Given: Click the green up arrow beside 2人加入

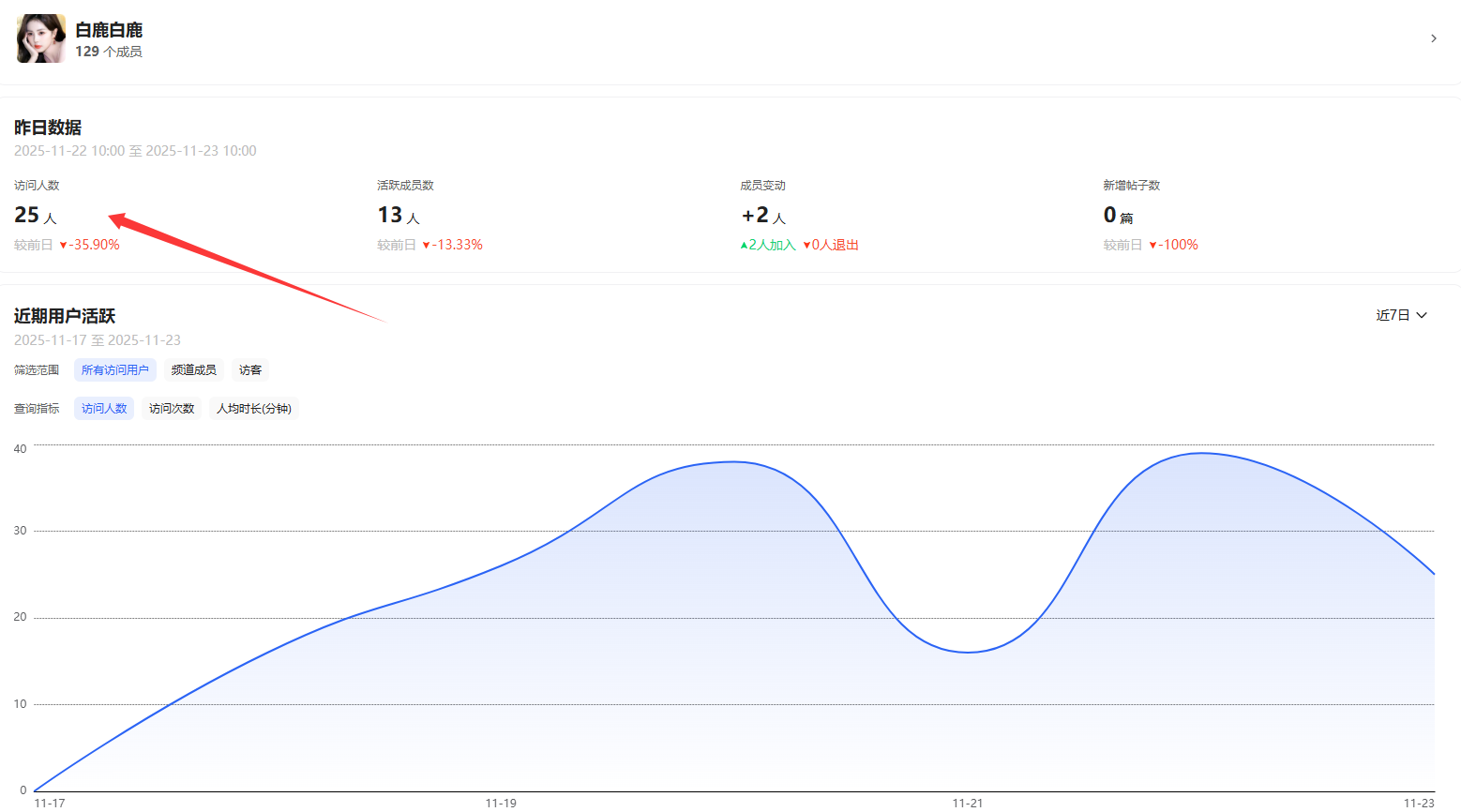Looking at the screenshot, I should pyautogui.click(x=744, y=246).
